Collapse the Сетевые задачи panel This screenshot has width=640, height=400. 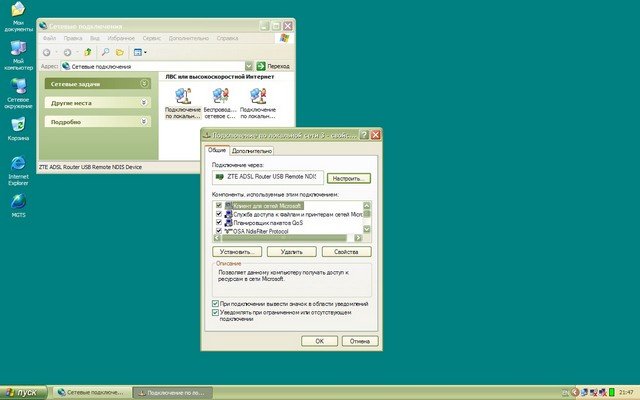(144, 83)
